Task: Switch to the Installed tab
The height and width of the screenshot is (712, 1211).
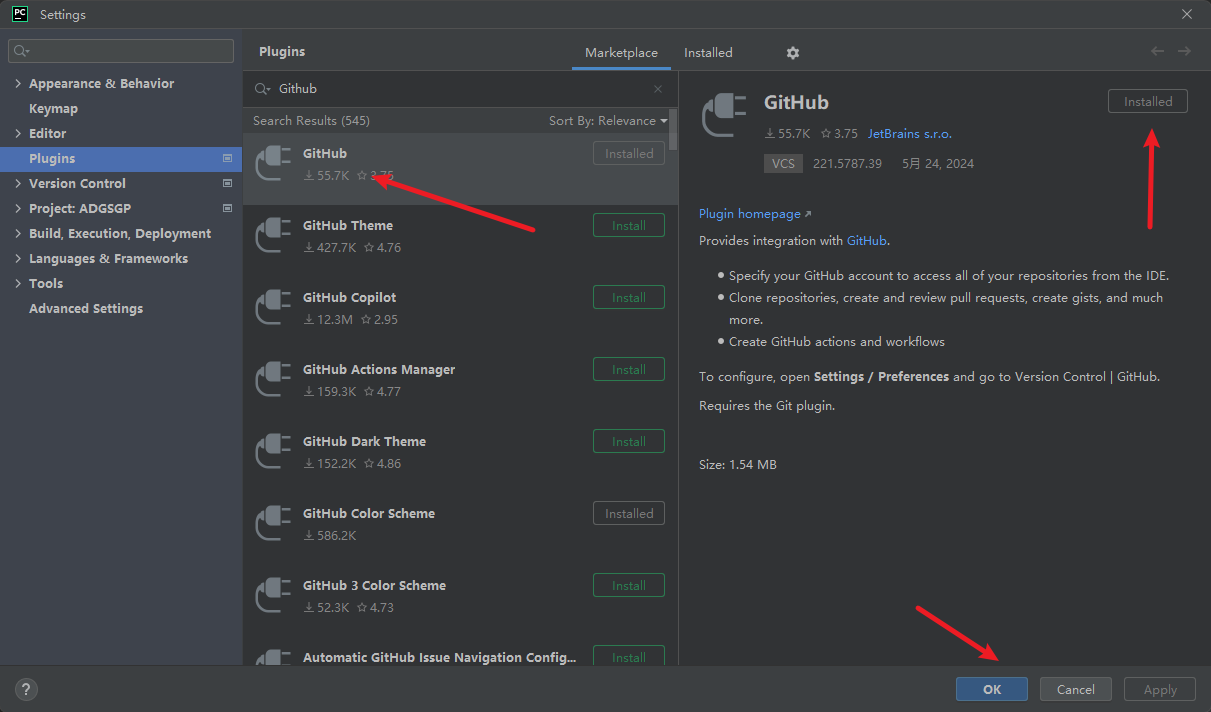Action: (708, 53)
